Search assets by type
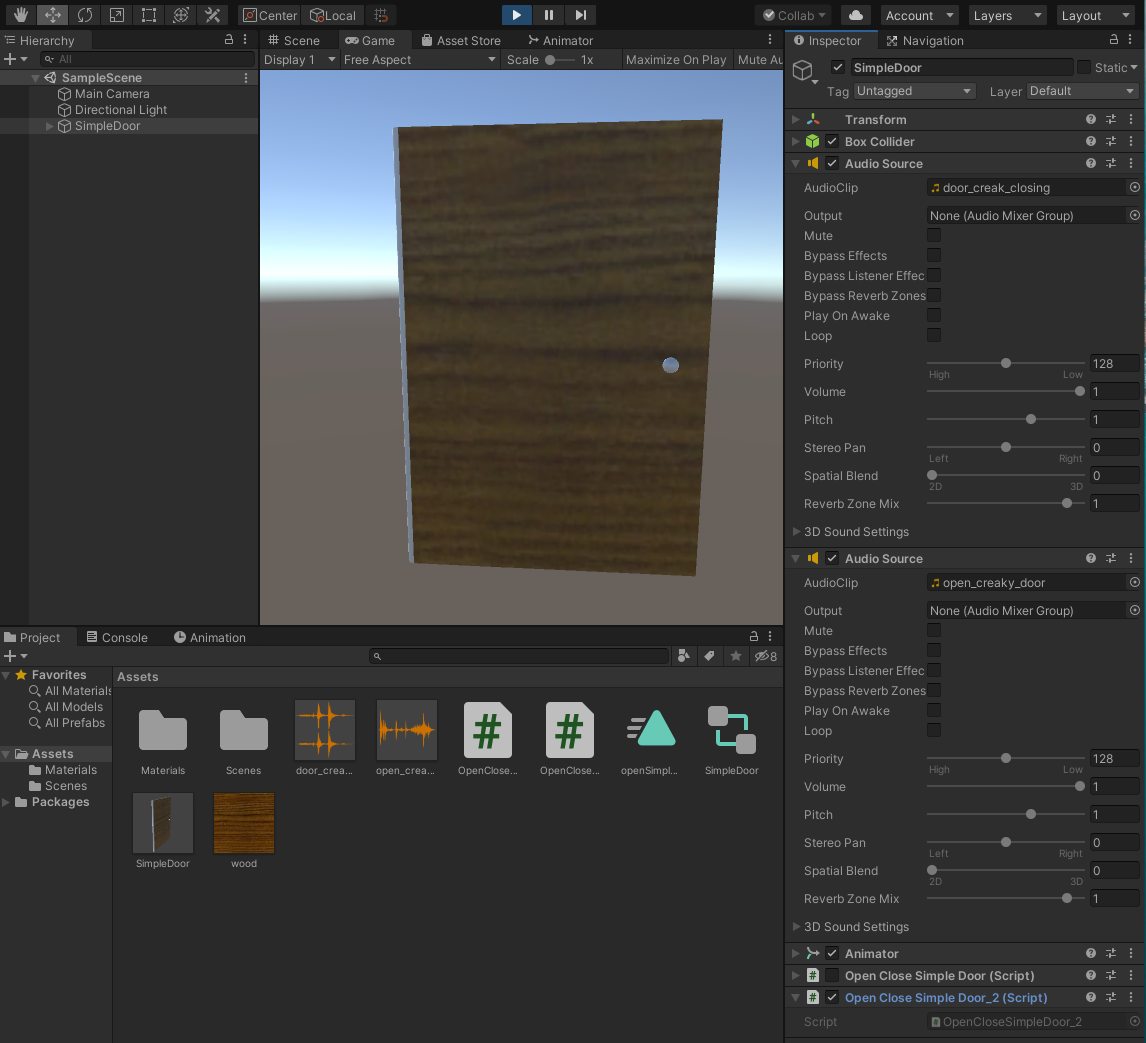1146x1043 pixels. [683, 656]
